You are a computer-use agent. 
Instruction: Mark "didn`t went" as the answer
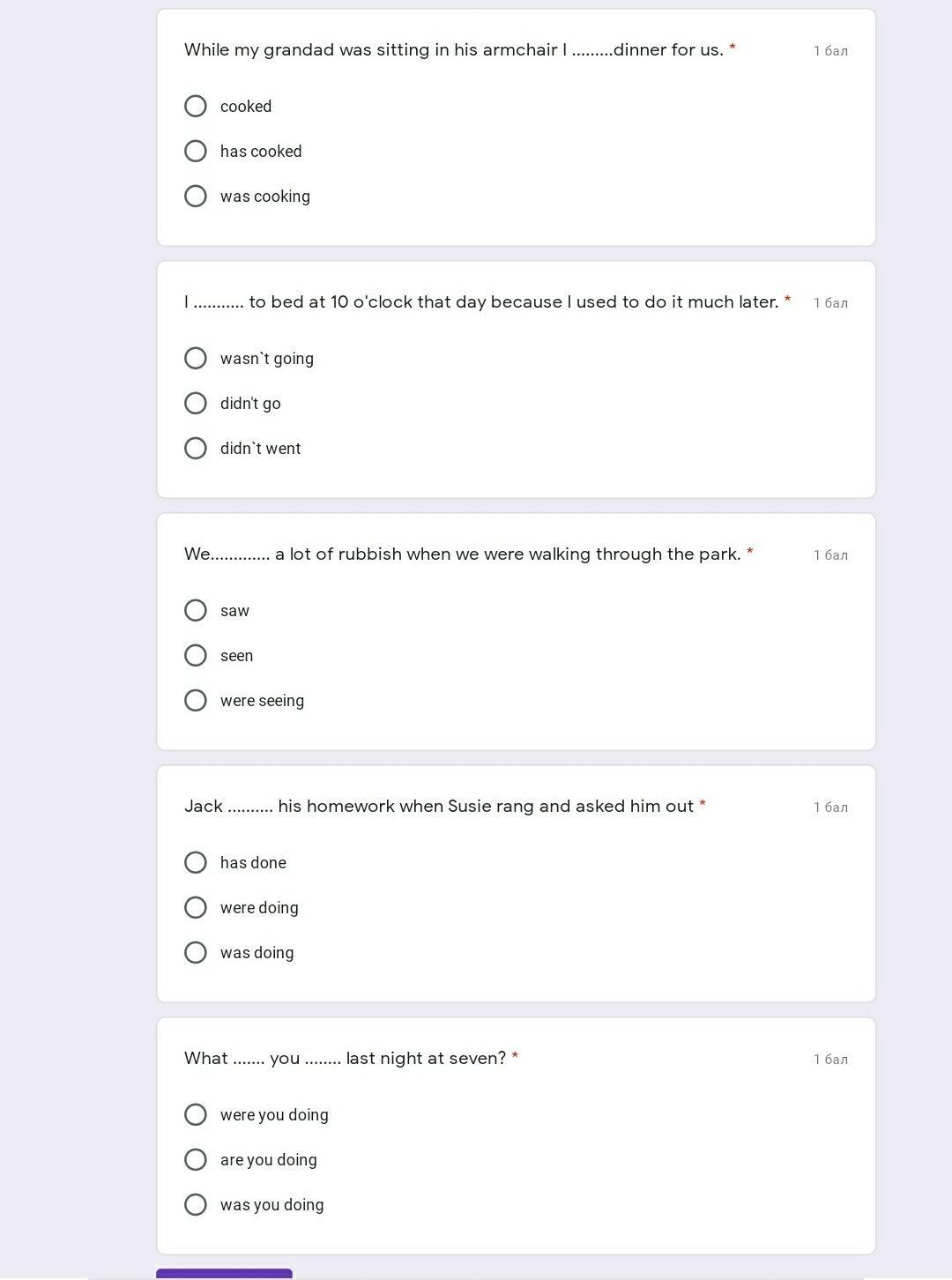(x=196, y=449)
